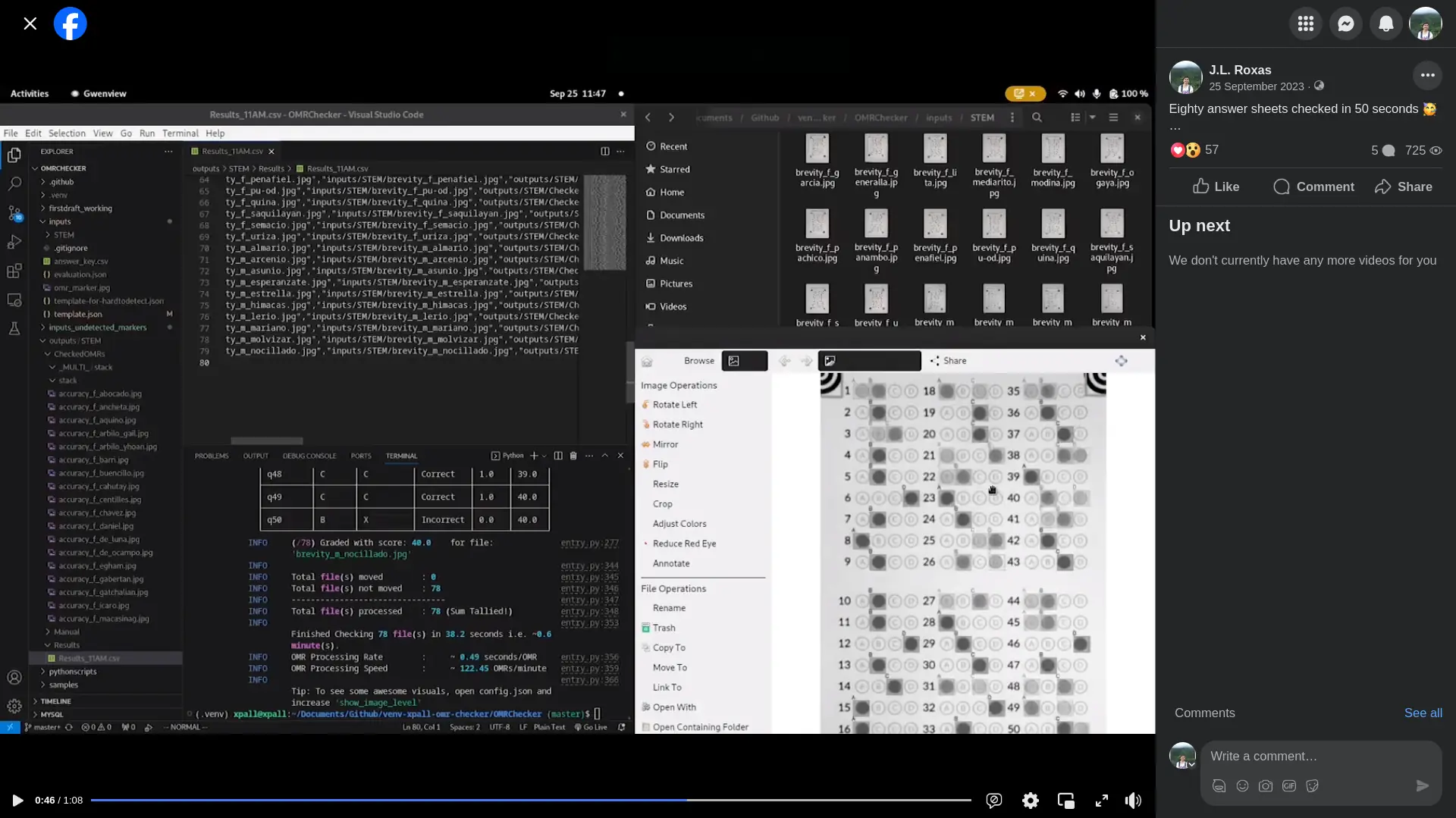View the post comments count 5
This screenshot has width=1456, height=818.
tap(1382, 150)
